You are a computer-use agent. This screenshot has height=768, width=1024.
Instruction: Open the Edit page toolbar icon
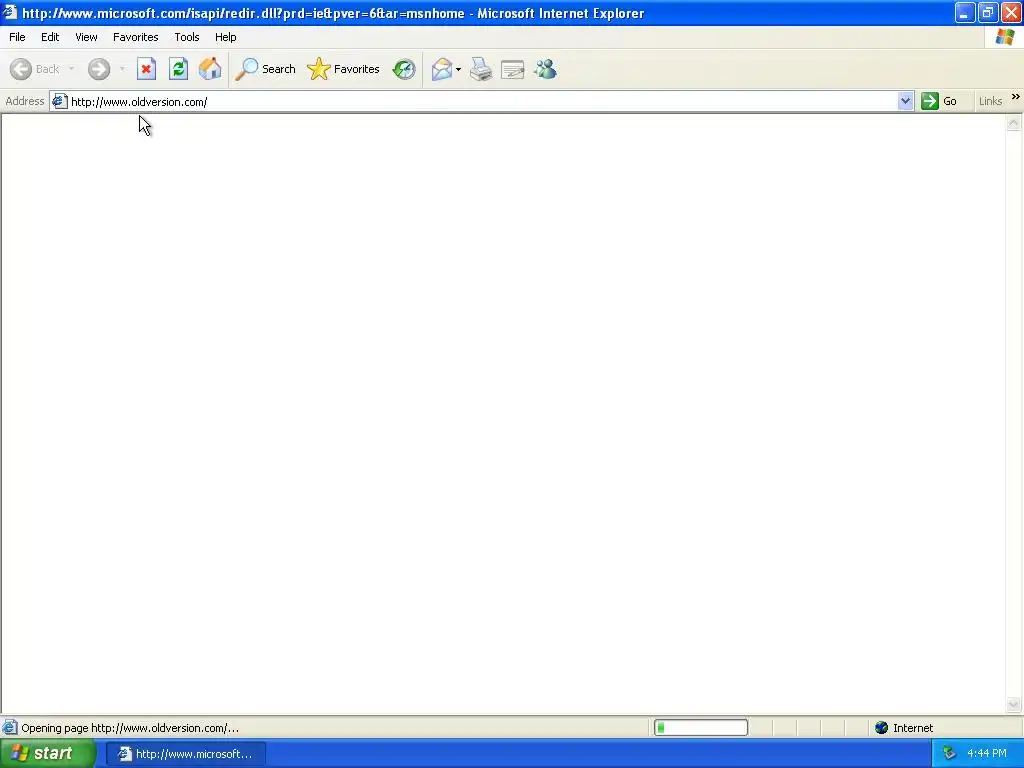click(x=513, y=69)
